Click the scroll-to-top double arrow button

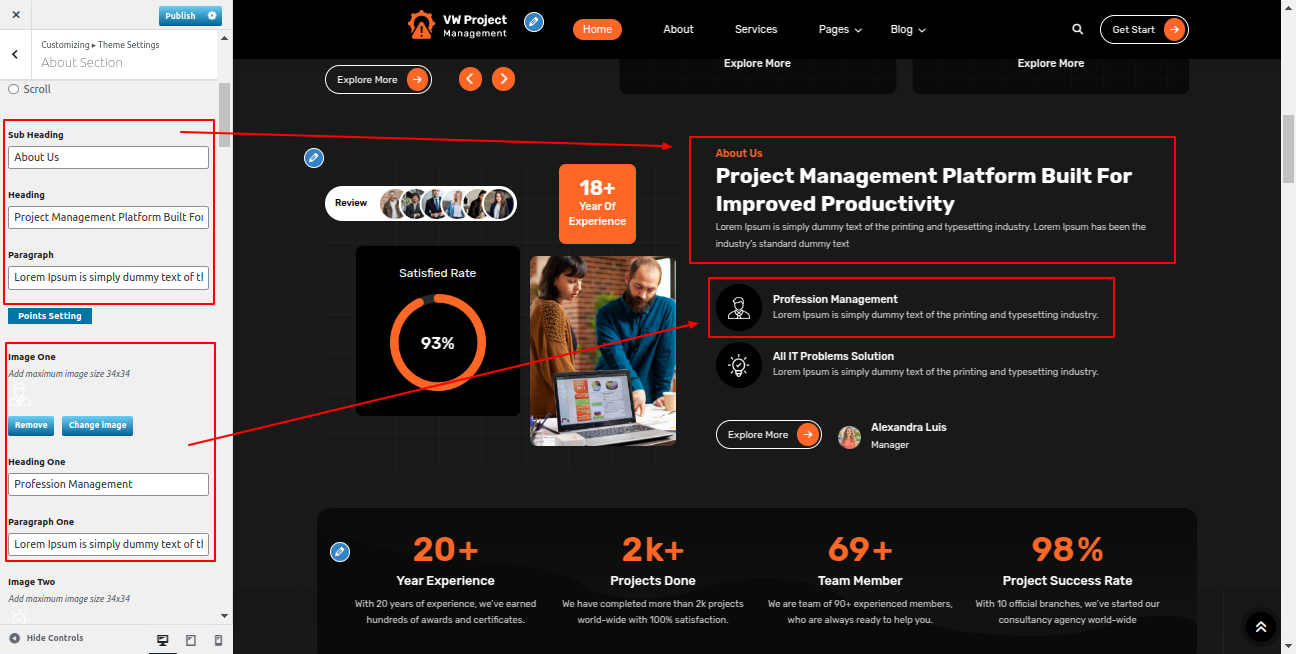point(1260,627)
